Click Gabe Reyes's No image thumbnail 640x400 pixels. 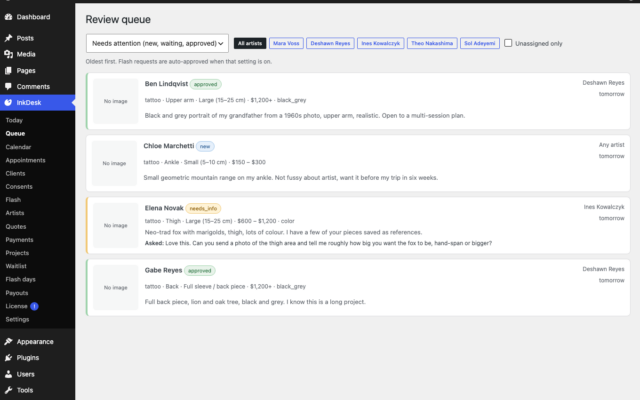click(x=116, y=287)
